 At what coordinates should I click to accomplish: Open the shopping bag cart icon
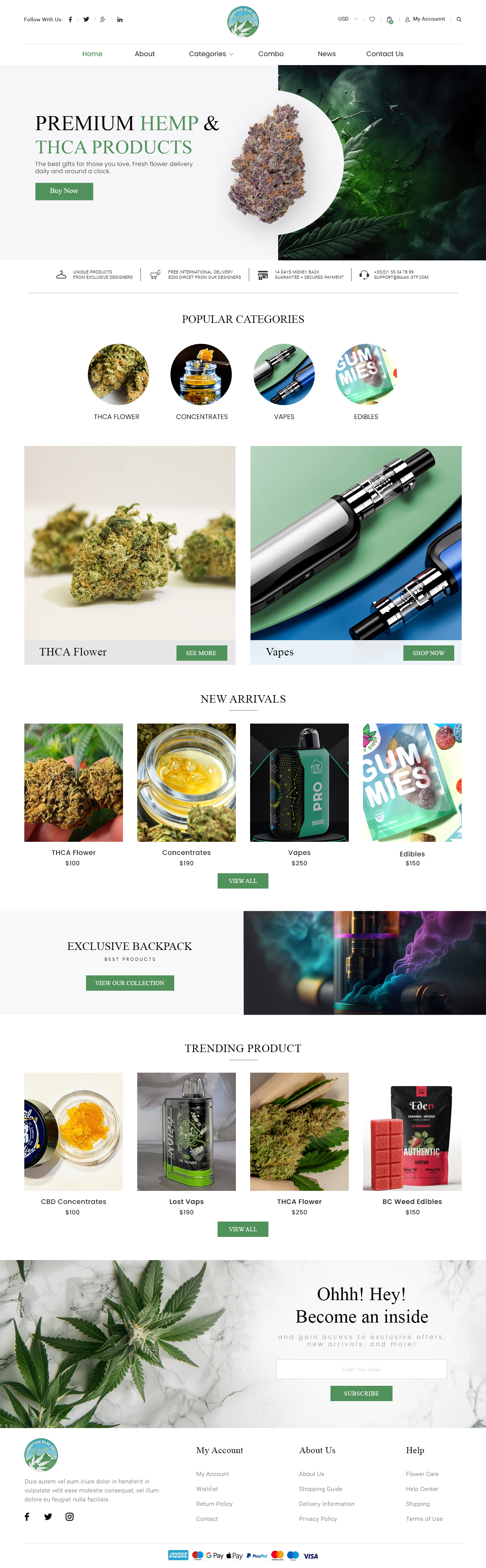[x=389, y=19]
